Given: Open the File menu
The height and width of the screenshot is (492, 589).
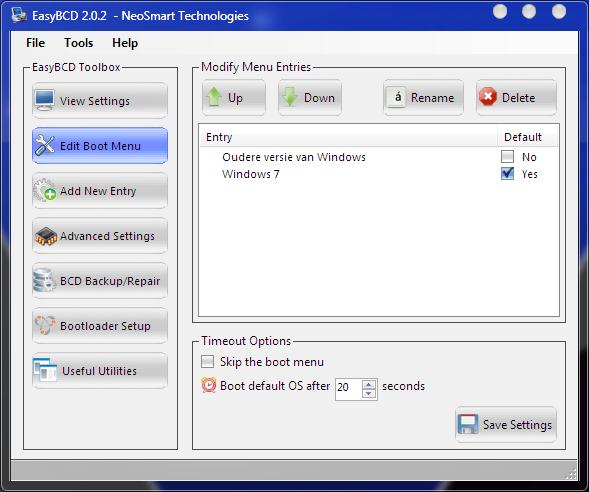Looking at the screenshot, I should click(x=36, y=43).
